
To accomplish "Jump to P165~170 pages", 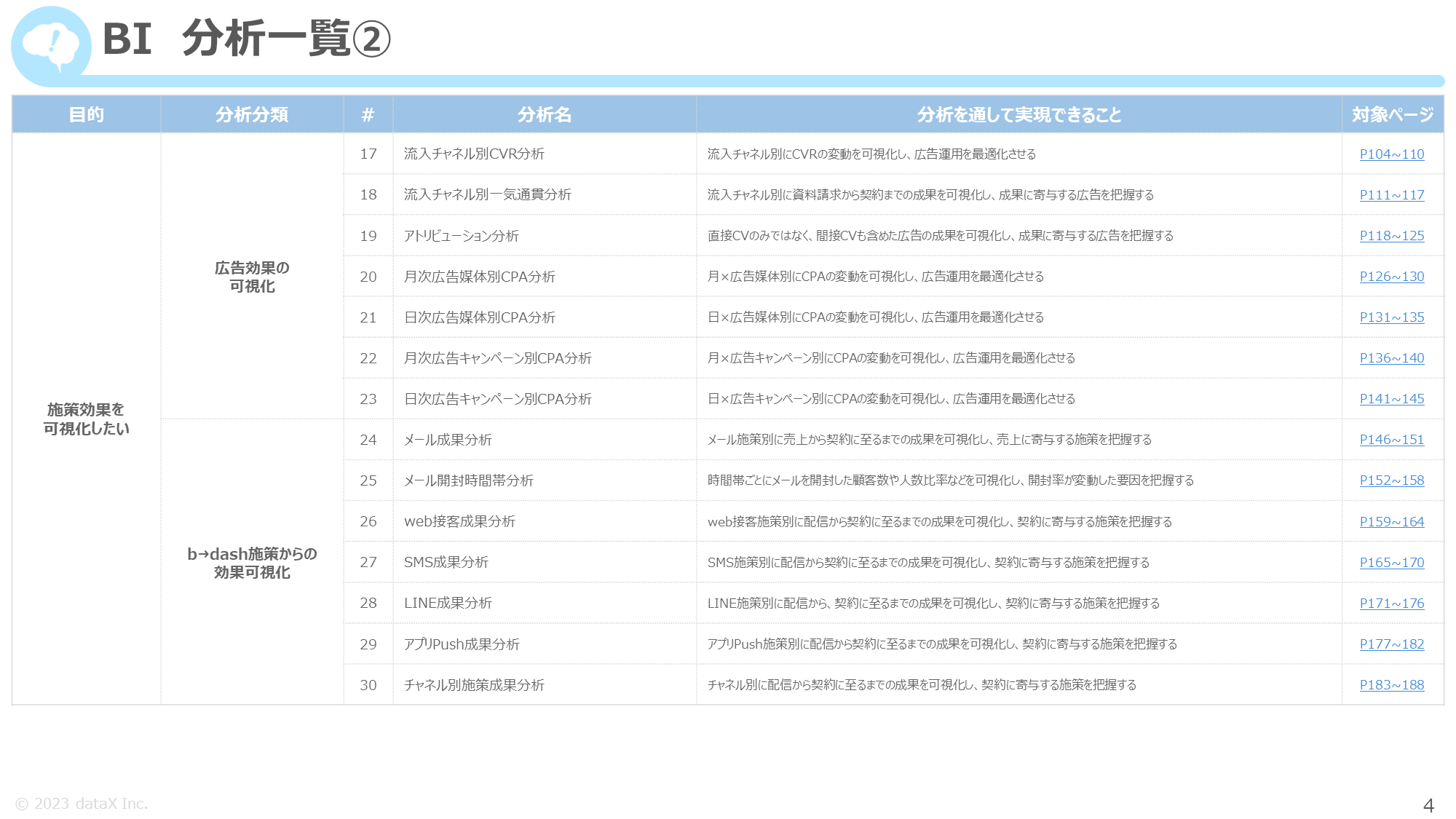I will [1391, 563].
